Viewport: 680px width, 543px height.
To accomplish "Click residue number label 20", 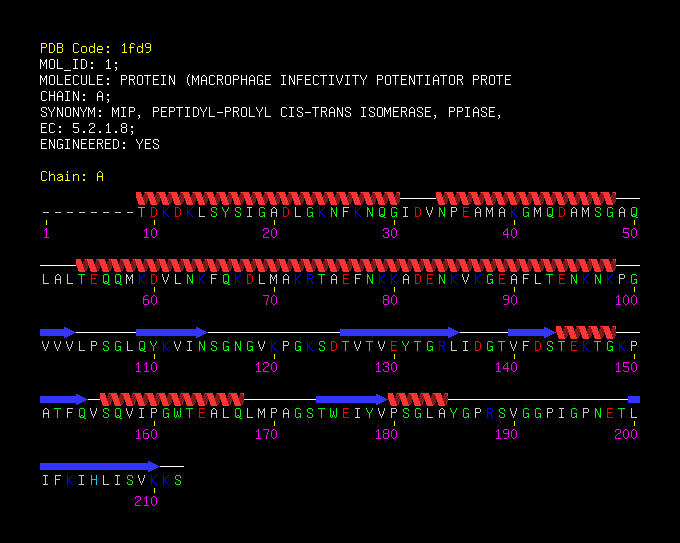I will [270, 233].
